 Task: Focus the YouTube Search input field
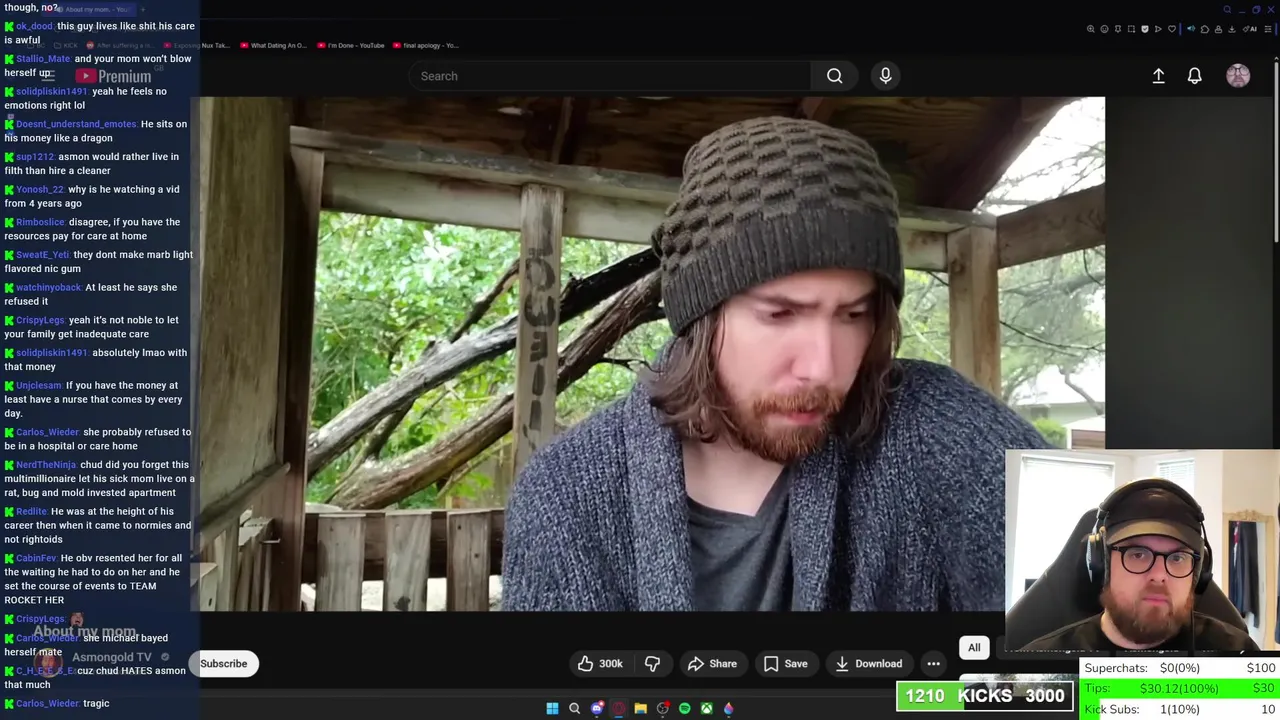[610, 76]
